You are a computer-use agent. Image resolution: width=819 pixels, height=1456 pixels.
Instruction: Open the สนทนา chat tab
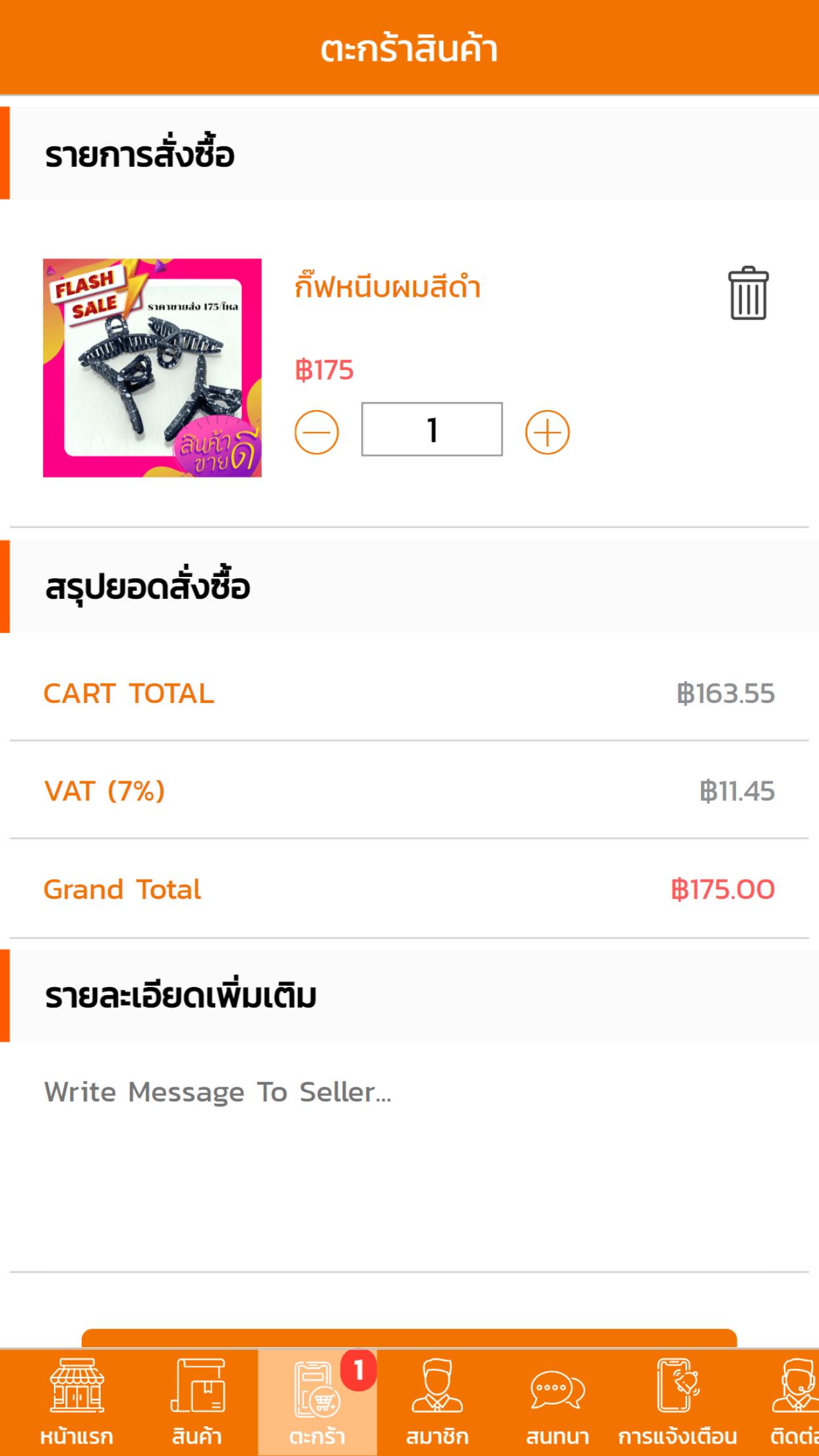click(x=557, y=1401)
